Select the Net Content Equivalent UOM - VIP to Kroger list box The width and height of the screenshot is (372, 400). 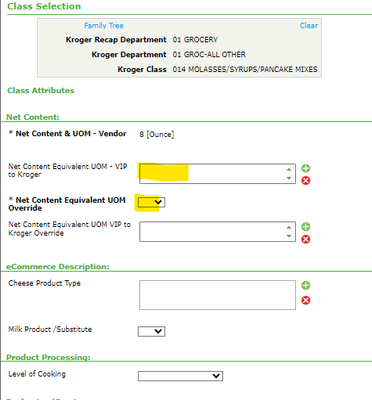coord(217,173)
